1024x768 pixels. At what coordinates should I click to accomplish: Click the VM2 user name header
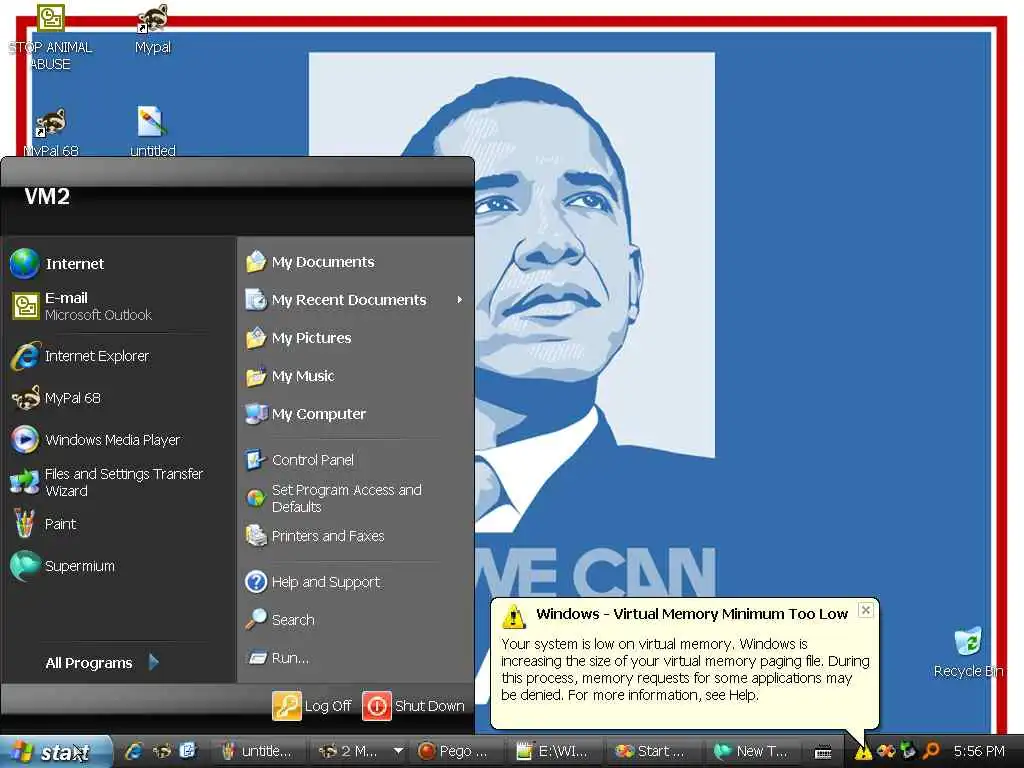(x=47, y=197)
